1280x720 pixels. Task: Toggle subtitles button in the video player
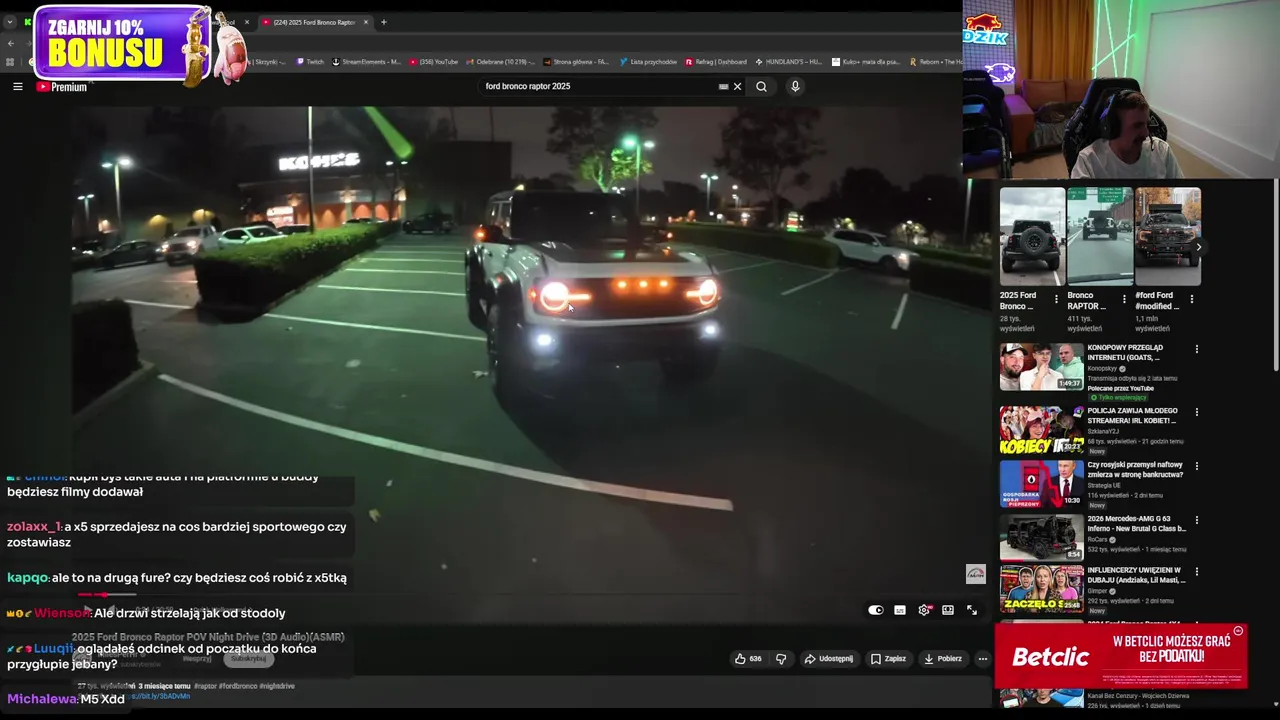click(900, 610)
